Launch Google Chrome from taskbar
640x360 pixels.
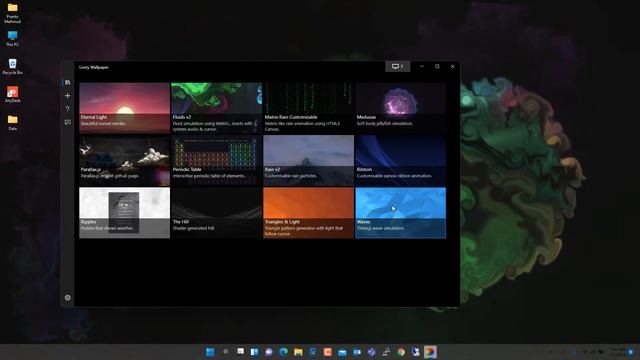(401, 352)
